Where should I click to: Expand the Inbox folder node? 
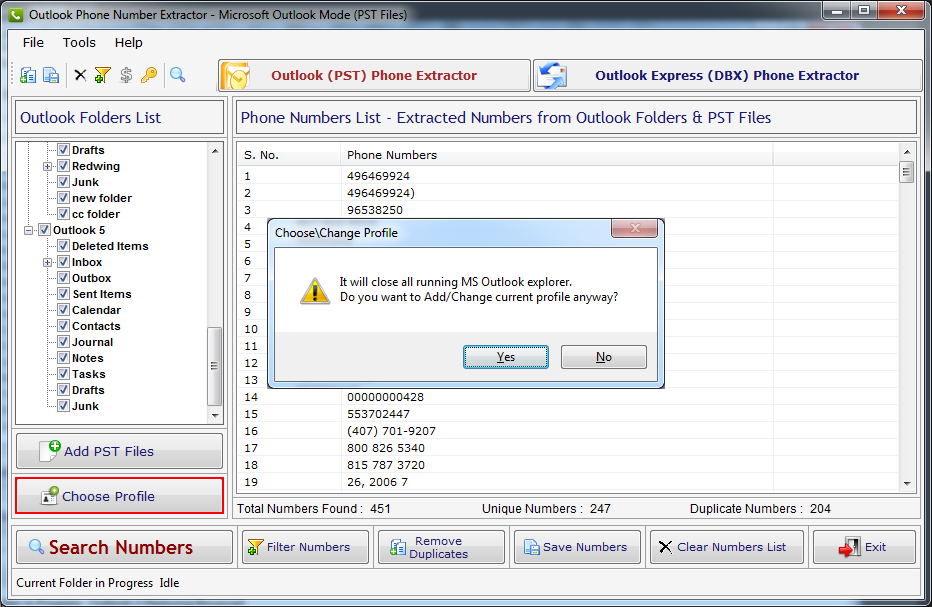click(x=47, y=263)
